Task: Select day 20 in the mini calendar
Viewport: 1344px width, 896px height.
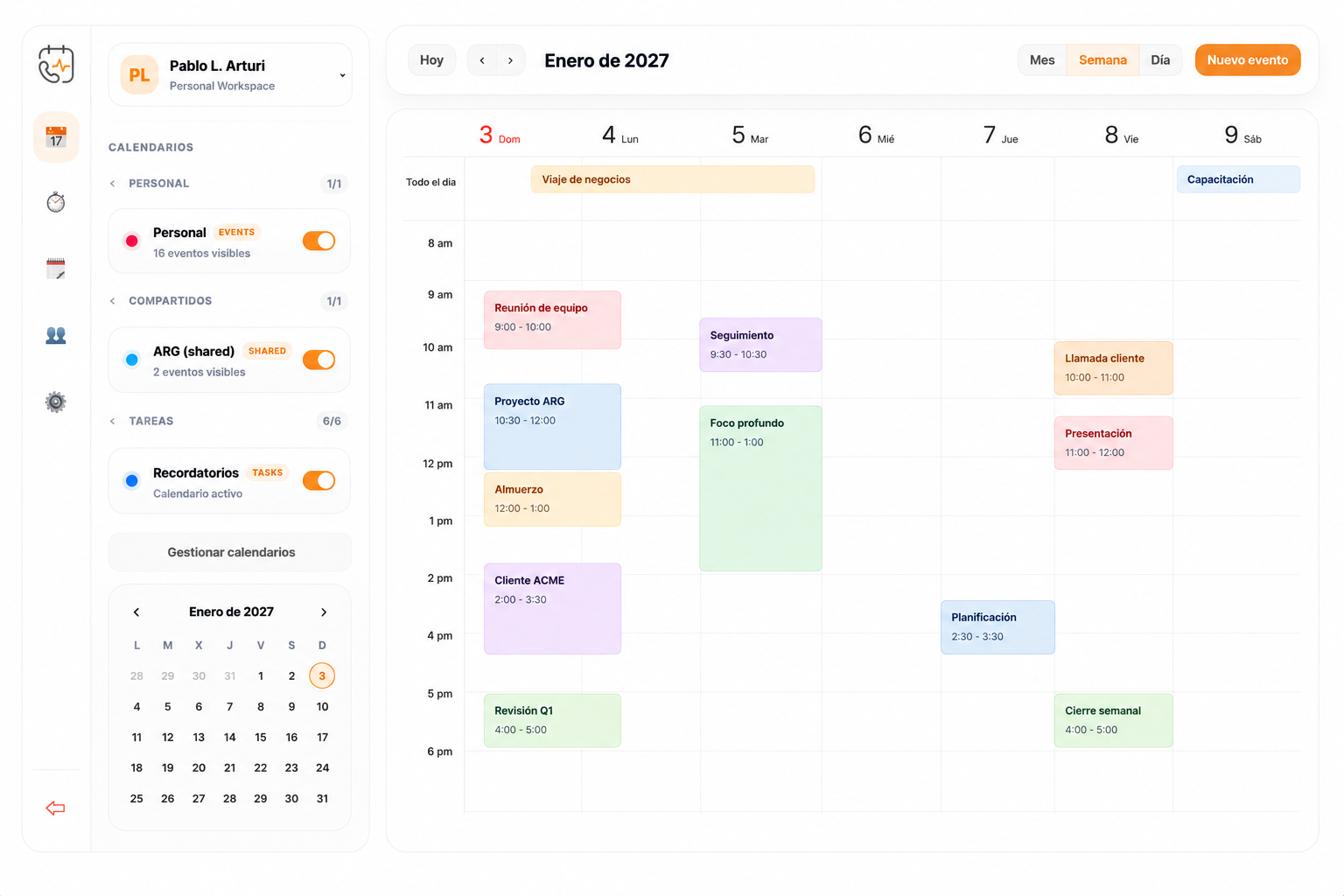Action: 199,768
